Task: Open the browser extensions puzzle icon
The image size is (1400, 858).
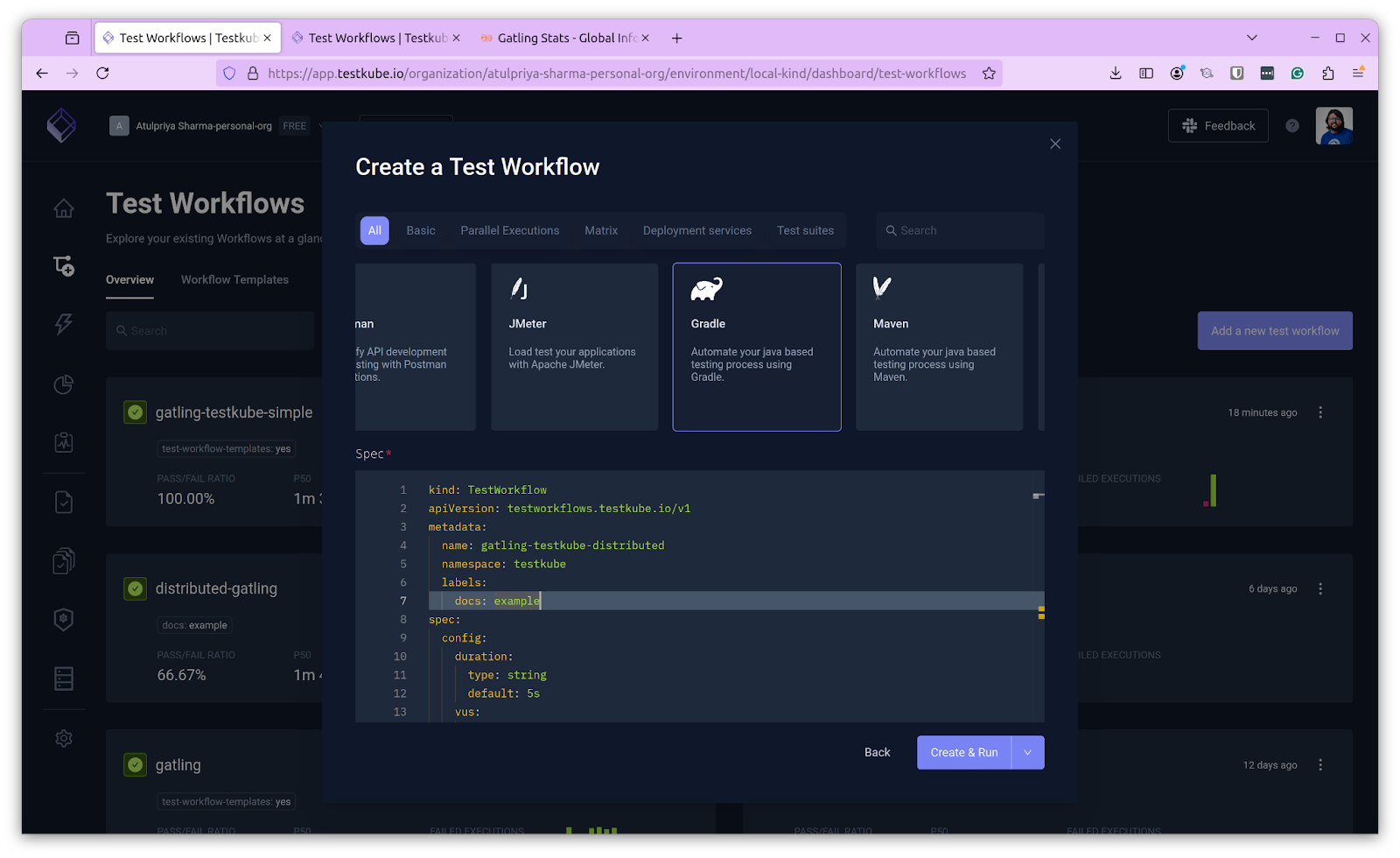Action: click(x=1328, y=74)
